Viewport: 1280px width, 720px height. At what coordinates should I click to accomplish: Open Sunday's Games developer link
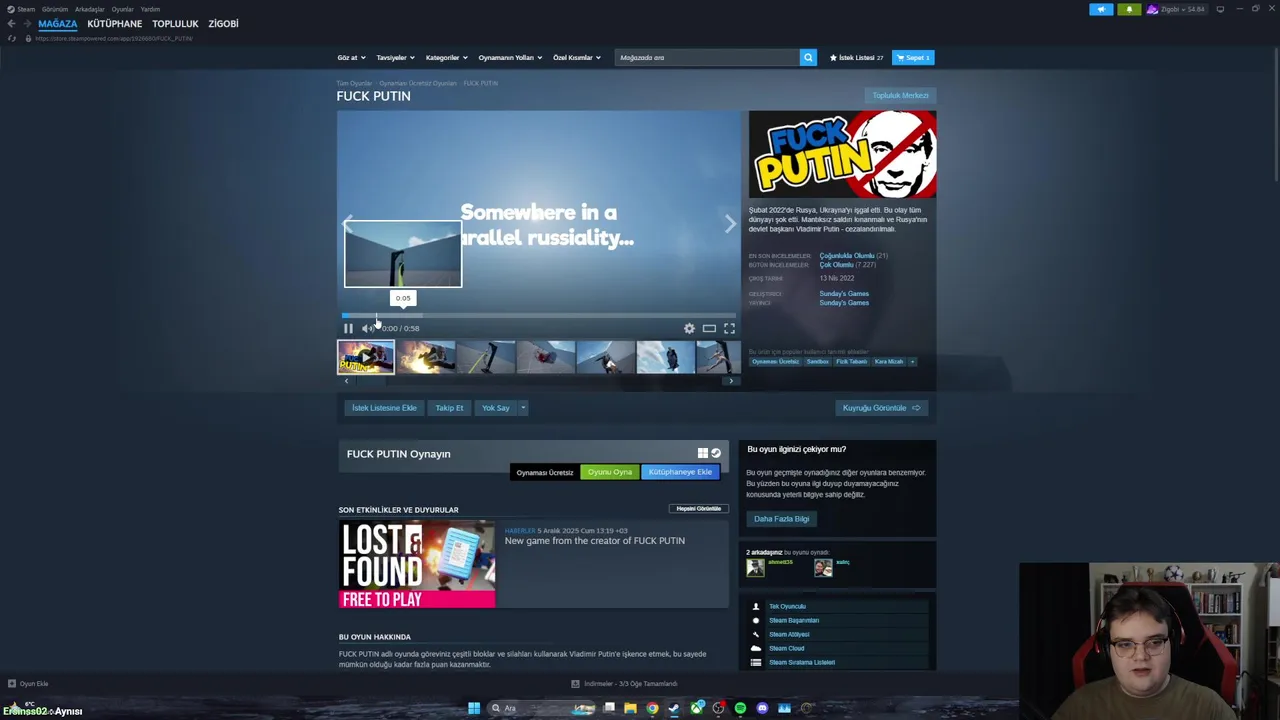pyautogui.click(x=844, y=294)
